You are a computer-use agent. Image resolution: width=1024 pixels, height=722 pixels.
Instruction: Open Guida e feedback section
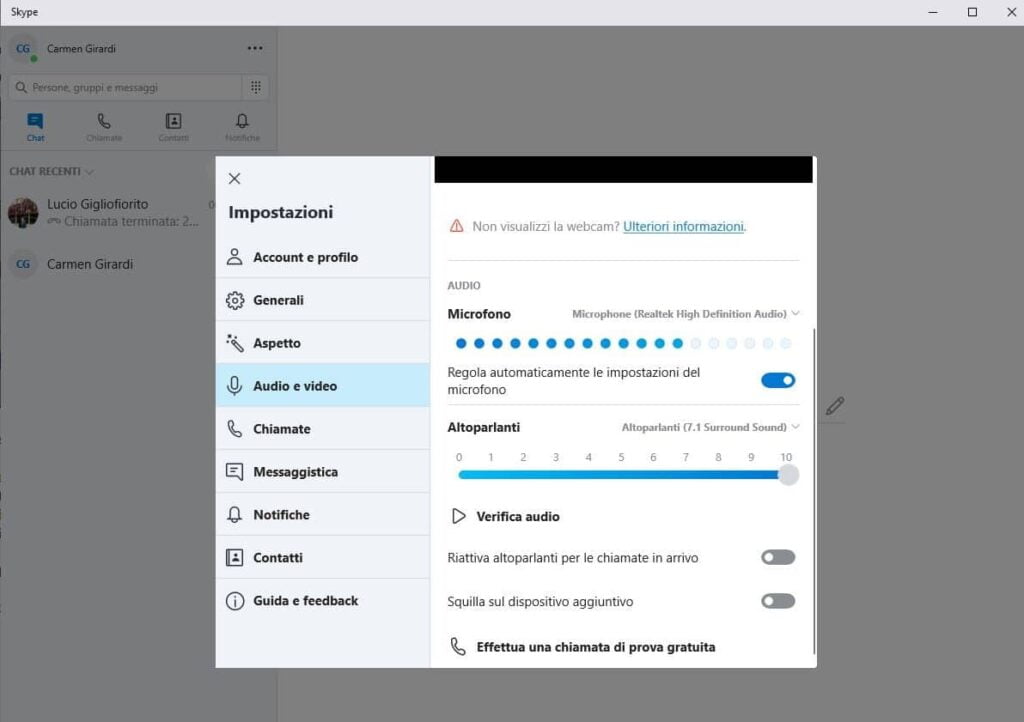323,601
